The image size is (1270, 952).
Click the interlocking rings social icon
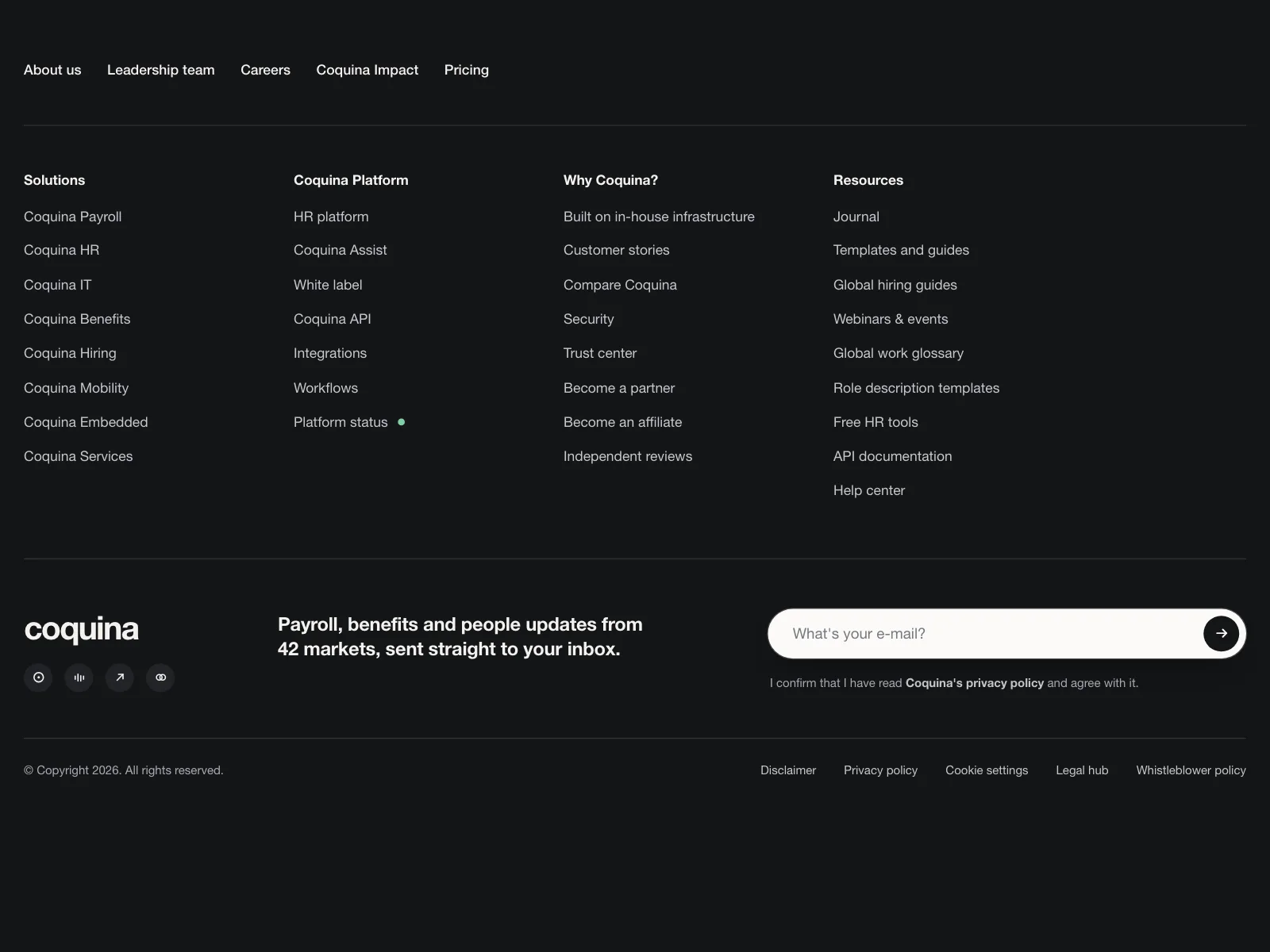click(160, 678)
